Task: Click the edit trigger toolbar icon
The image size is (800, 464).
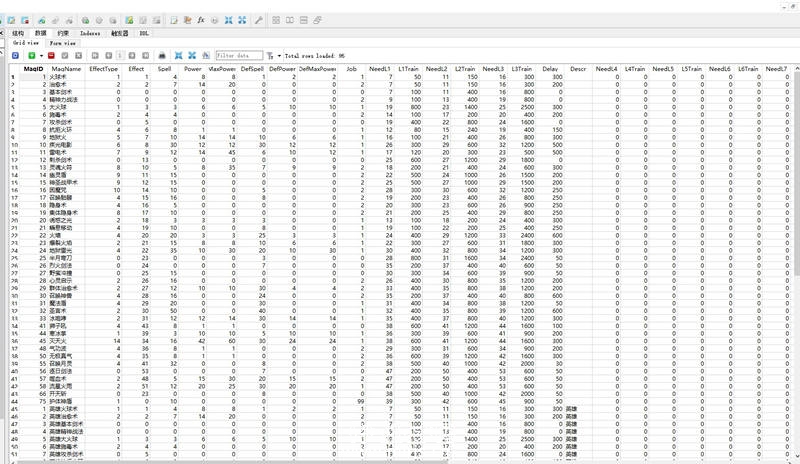Action: point(99,20)
